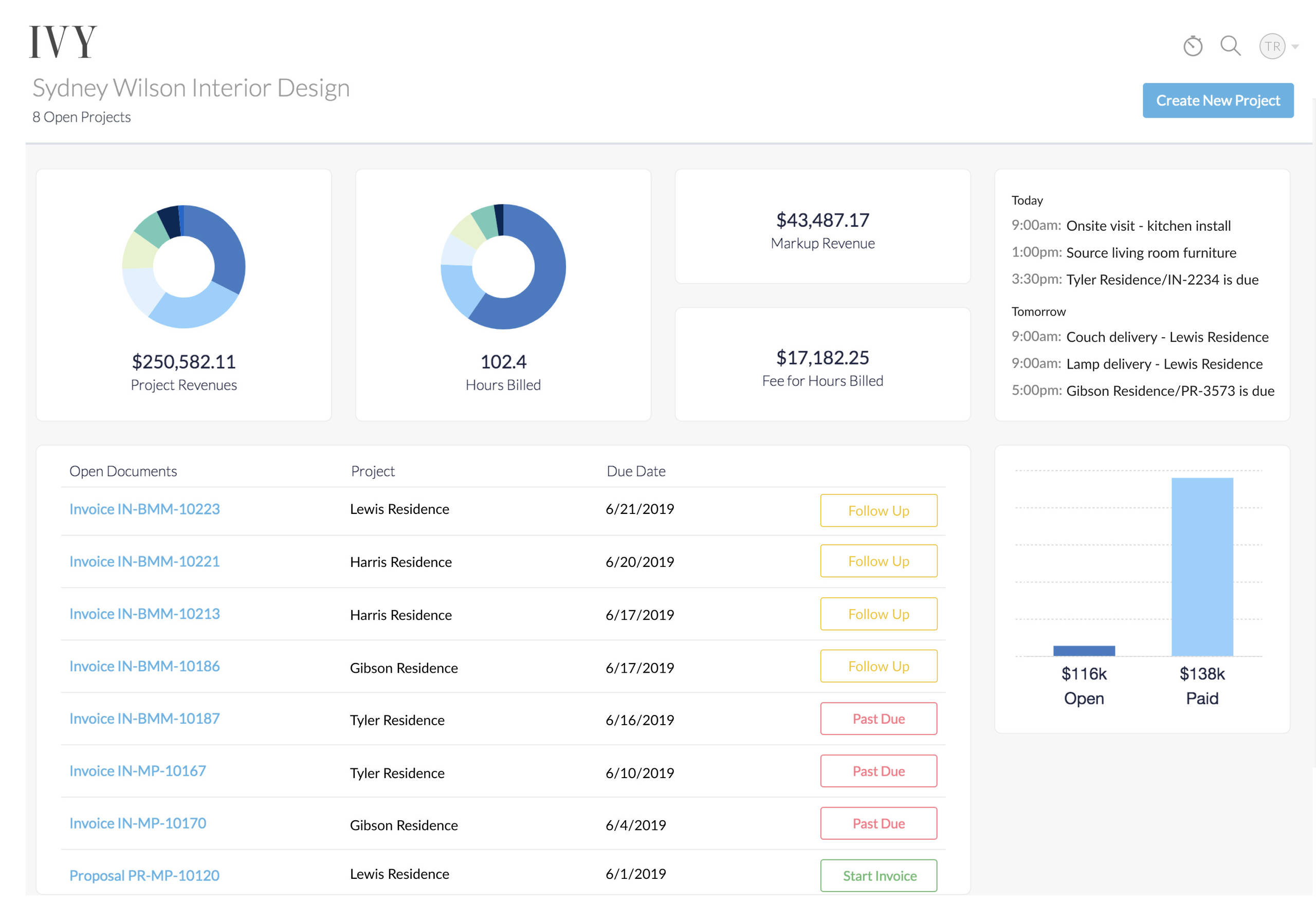This screenshot has width=1316, height=921.
Task: Open Invoice IN-BMM-10221 link
Action: click(x=144, y=562)
